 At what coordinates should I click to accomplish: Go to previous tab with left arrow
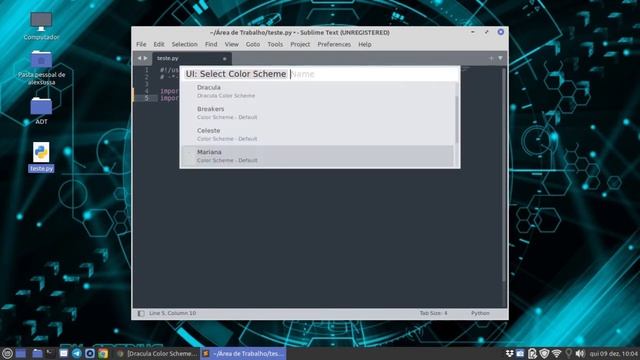139,58
